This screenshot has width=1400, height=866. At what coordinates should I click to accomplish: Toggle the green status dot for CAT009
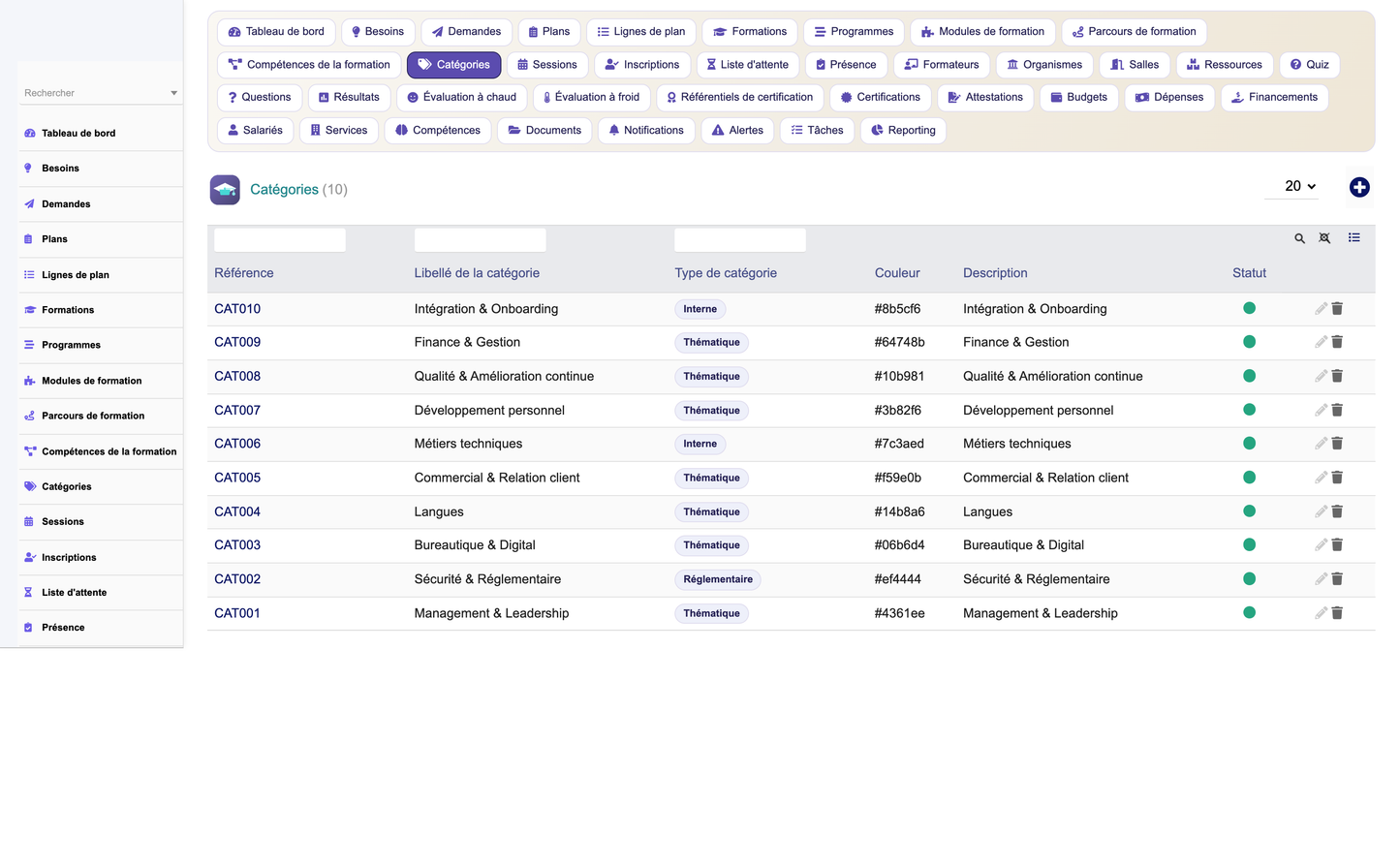1249,341
